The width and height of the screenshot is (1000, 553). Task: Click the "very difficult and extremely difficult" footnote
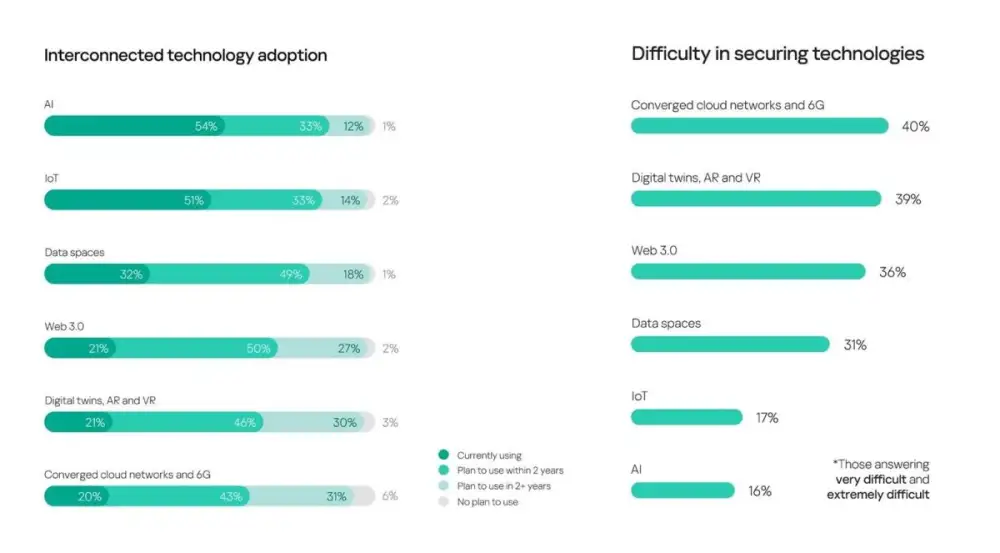(x=879, y=480)
